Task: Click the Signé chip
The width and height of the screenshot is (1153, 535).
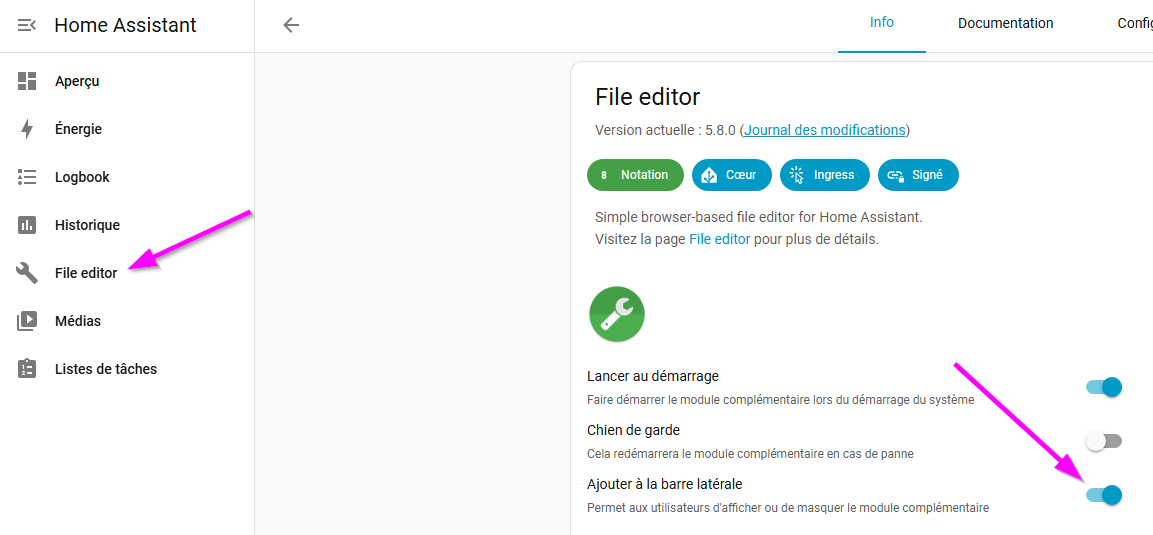Action: [918, 175]
